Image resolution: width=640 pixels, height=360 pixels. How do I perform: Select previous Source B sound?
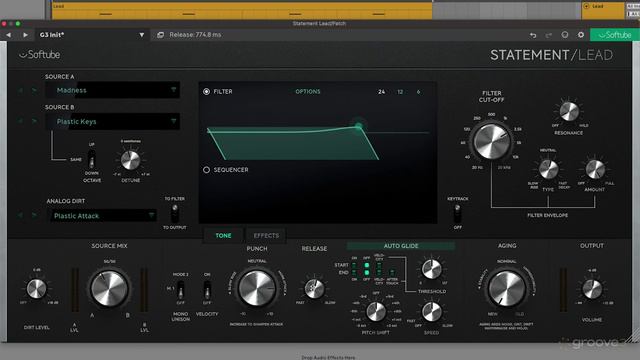pyautogui.click(x=20, y=121)
